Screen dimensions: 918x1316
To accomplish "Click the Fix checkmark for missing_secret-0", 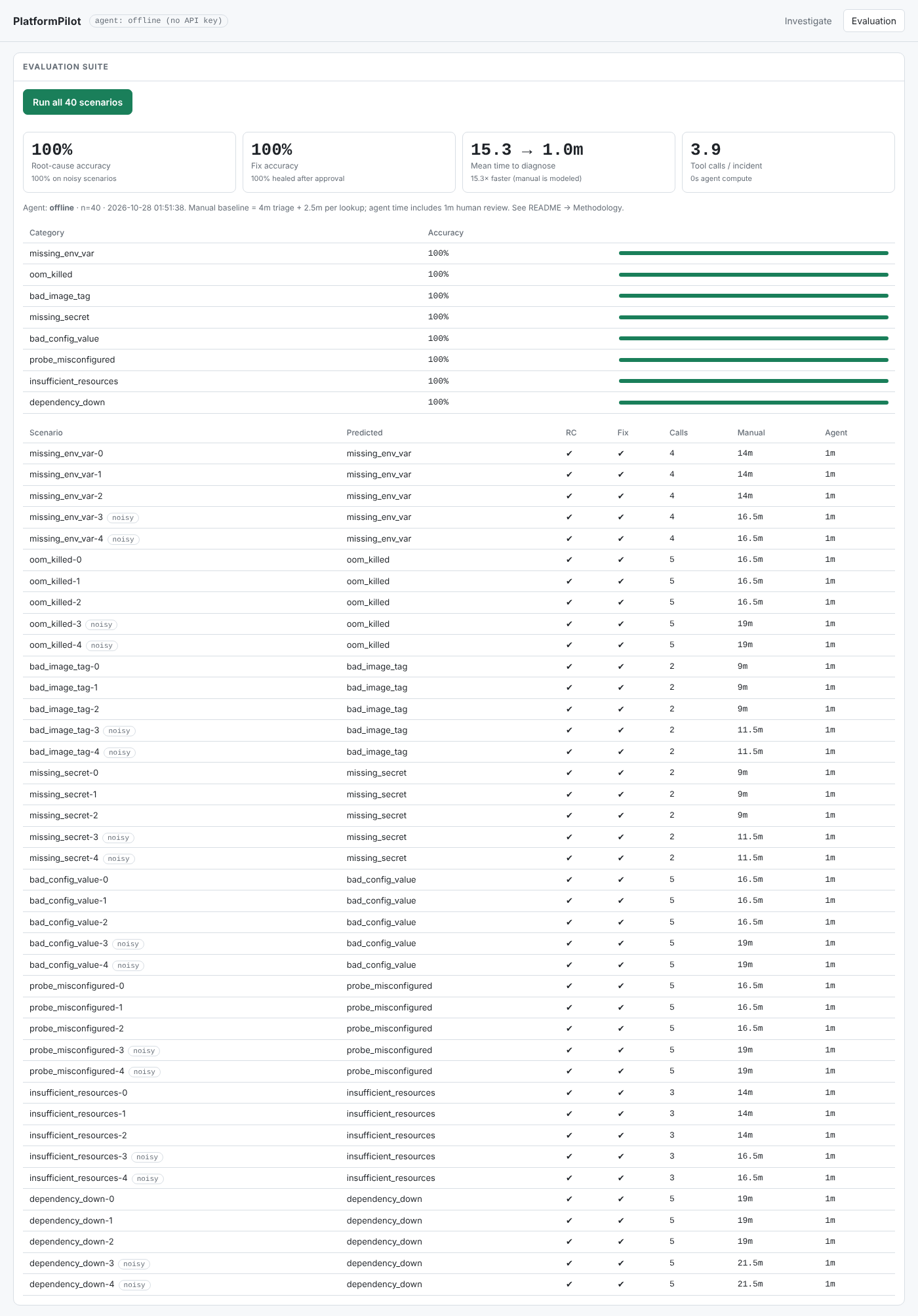I will tap(621, 773).
